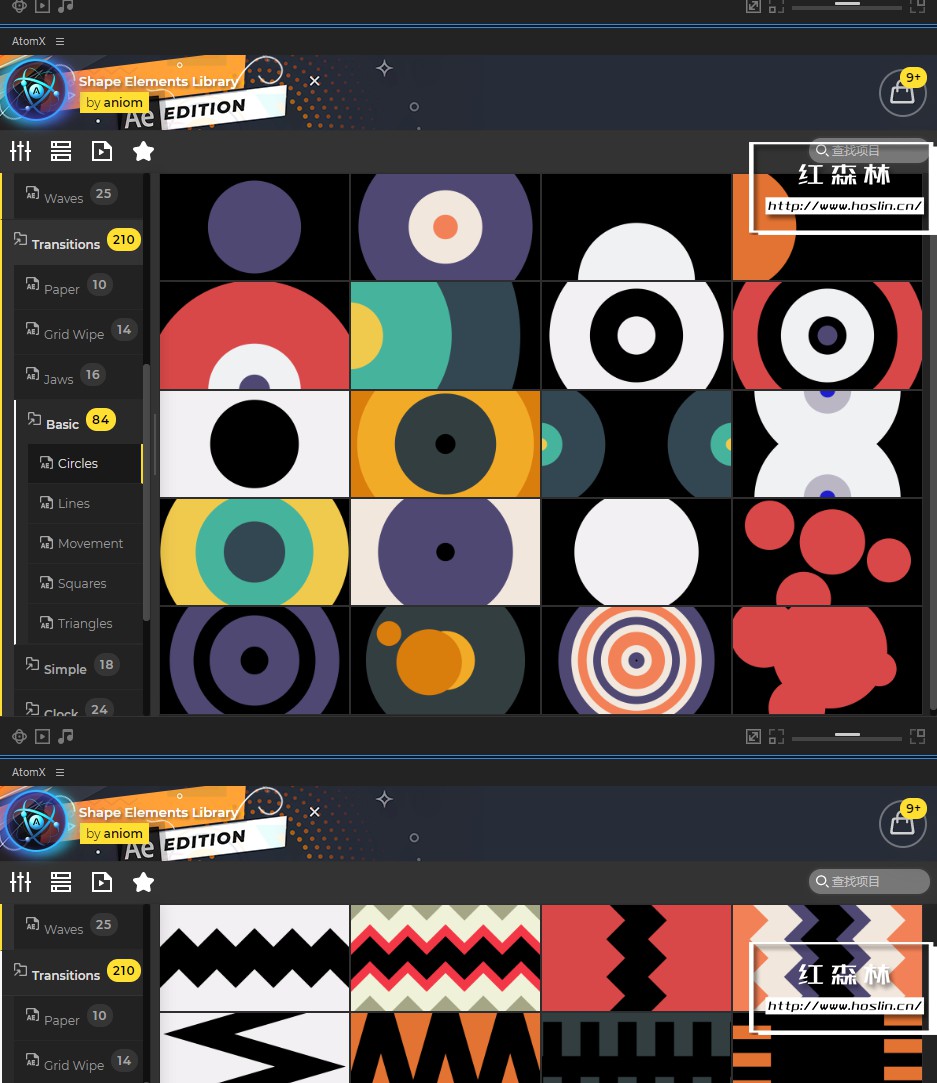The height and width of the screenshot is (1083, 937).
Task: Select the separate red circles cluster thumbnail
Action: point(827,552)
